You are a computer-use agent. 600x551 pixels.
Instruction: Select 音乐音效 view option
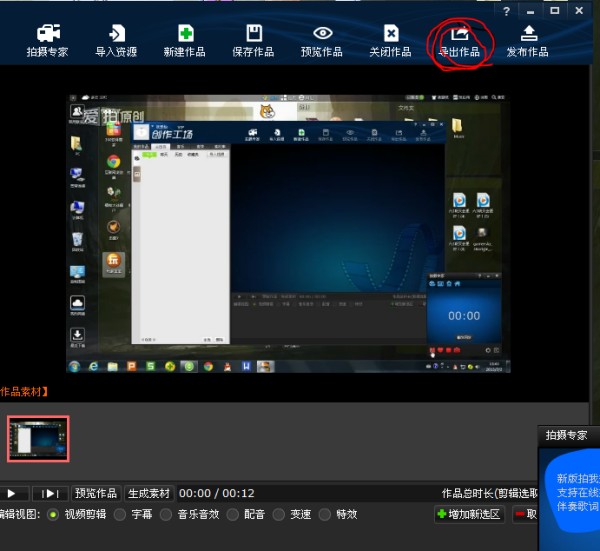190,515
